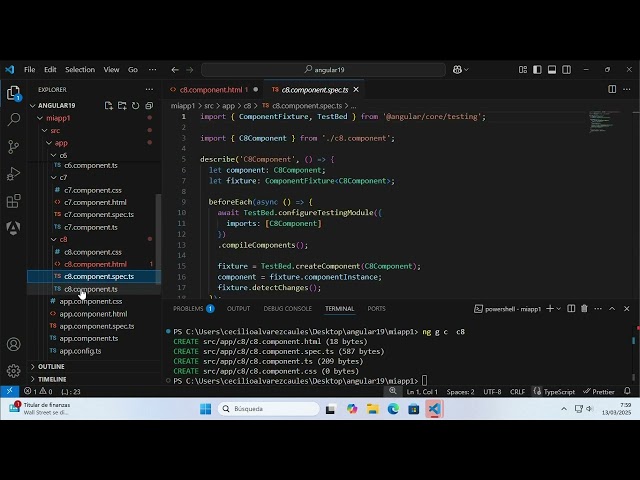Image resolution: width=640 pixels, height=480 pixels.
Task: Open the Manage gear icon
Action: click(x=13, y=371)
